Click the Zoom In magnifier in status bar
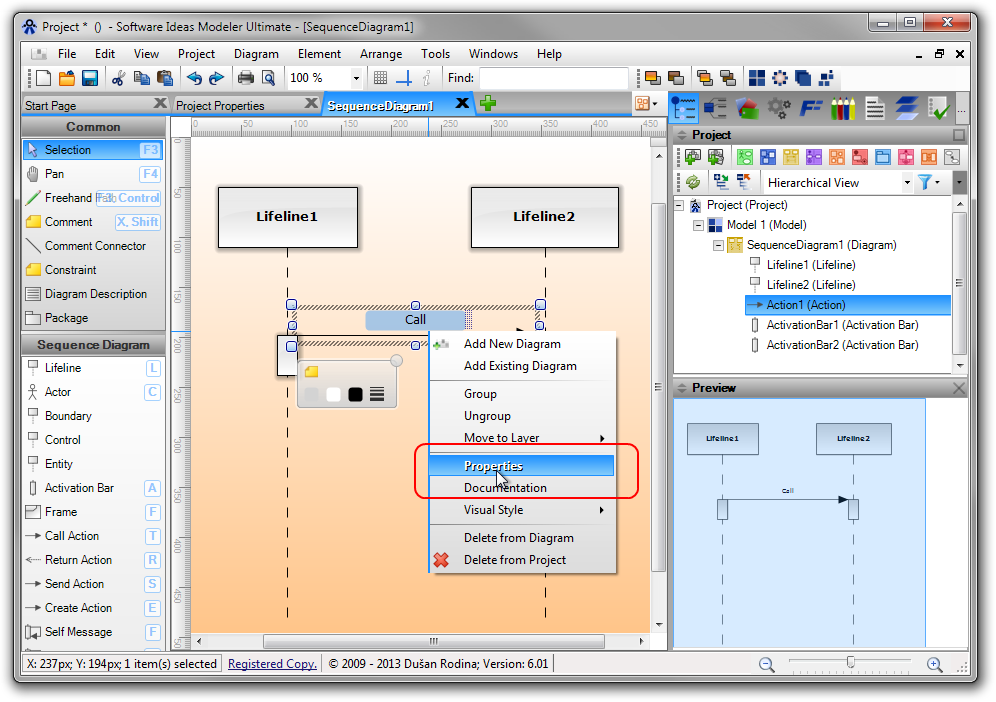The image size is (996, 702). click(934, 665)
